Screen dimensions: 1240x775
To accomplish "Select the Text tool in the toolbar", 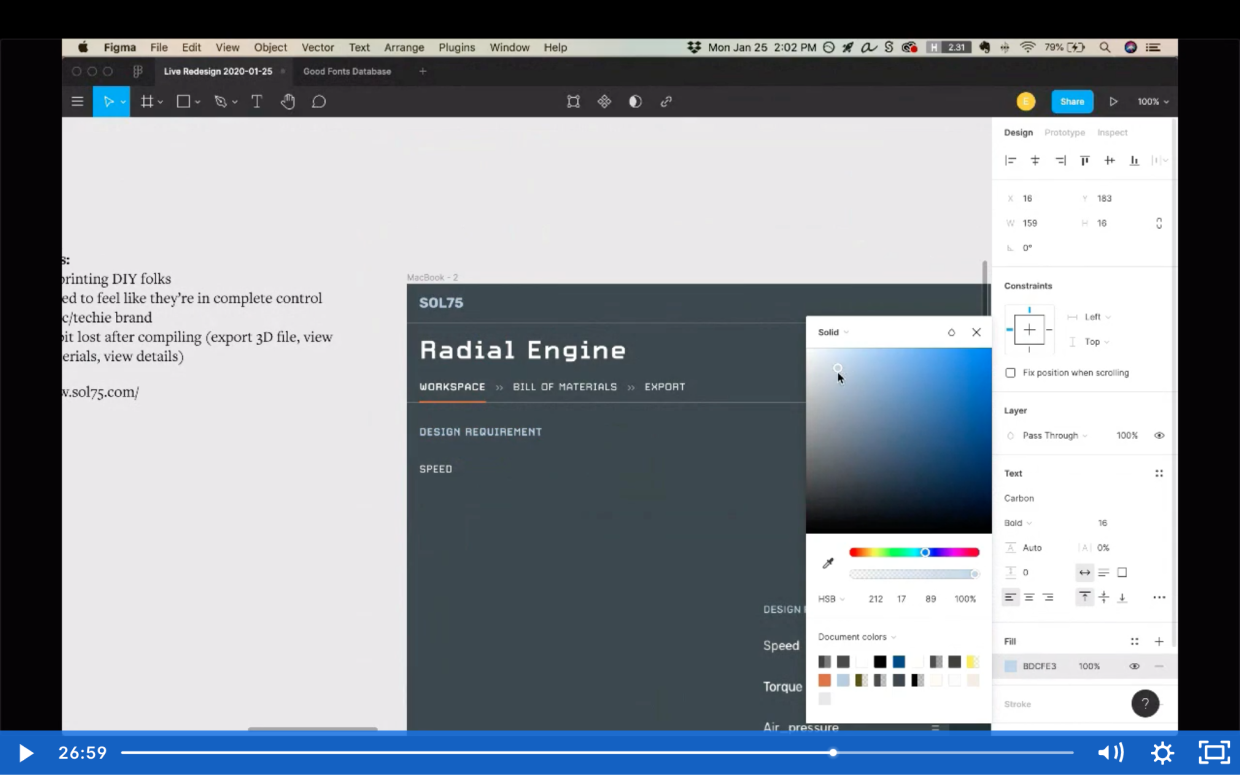I will click(256, 101).
